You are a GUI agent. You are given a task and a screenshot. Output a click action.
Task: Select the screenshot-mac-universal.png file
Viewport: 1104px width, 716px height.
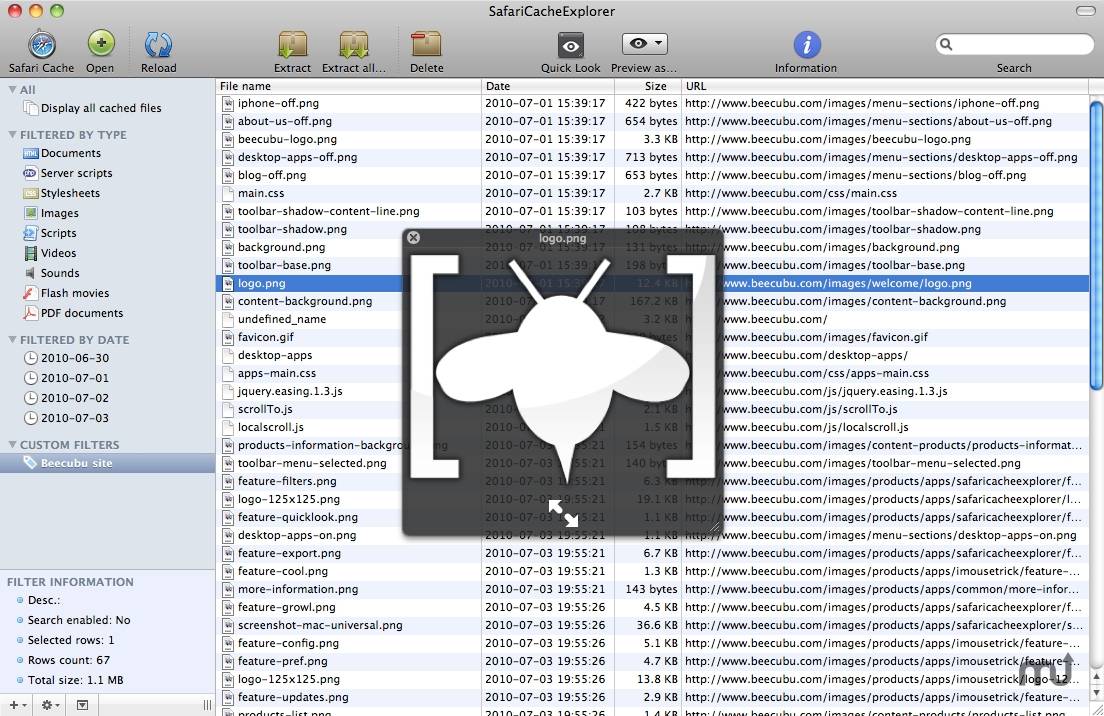pos(320,625)
